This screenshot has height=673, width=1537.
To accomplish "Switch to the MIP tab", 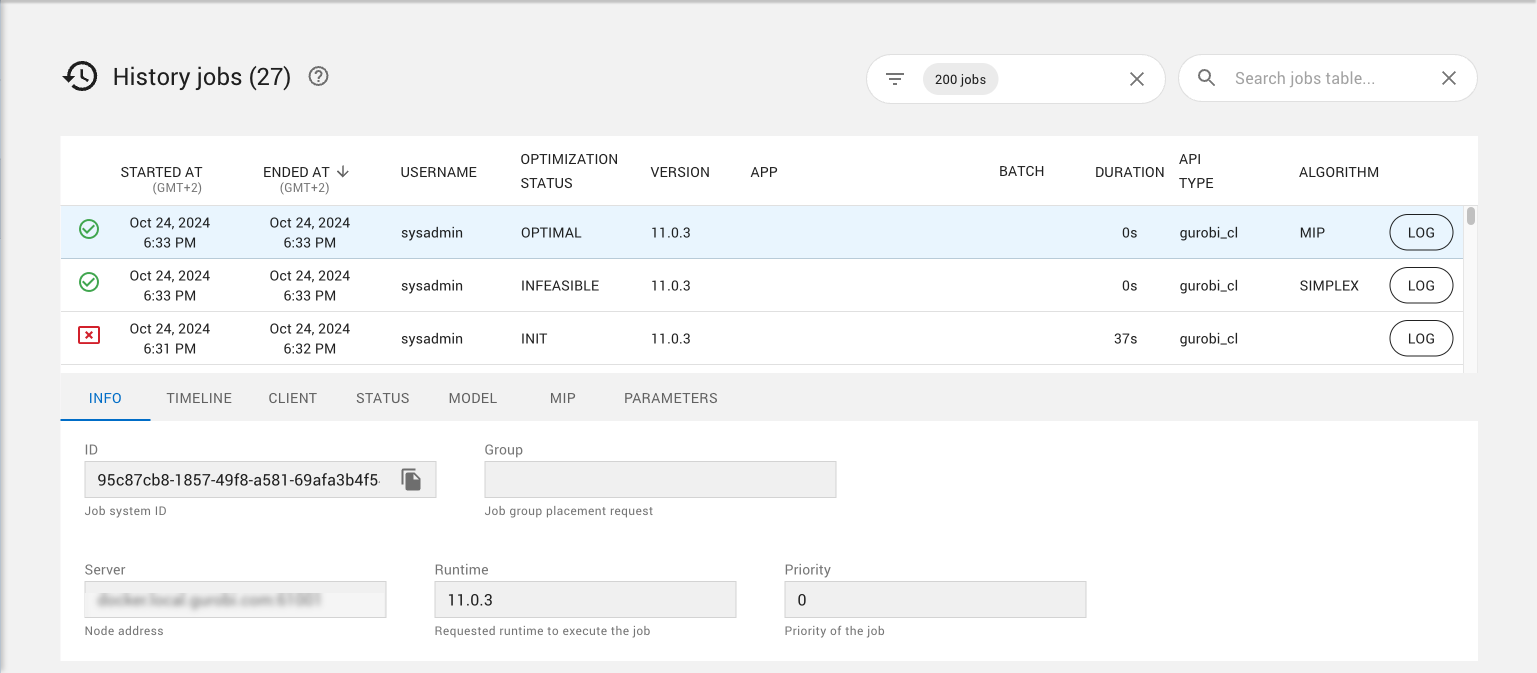I will pyautogui.click(x=562, y=398).
